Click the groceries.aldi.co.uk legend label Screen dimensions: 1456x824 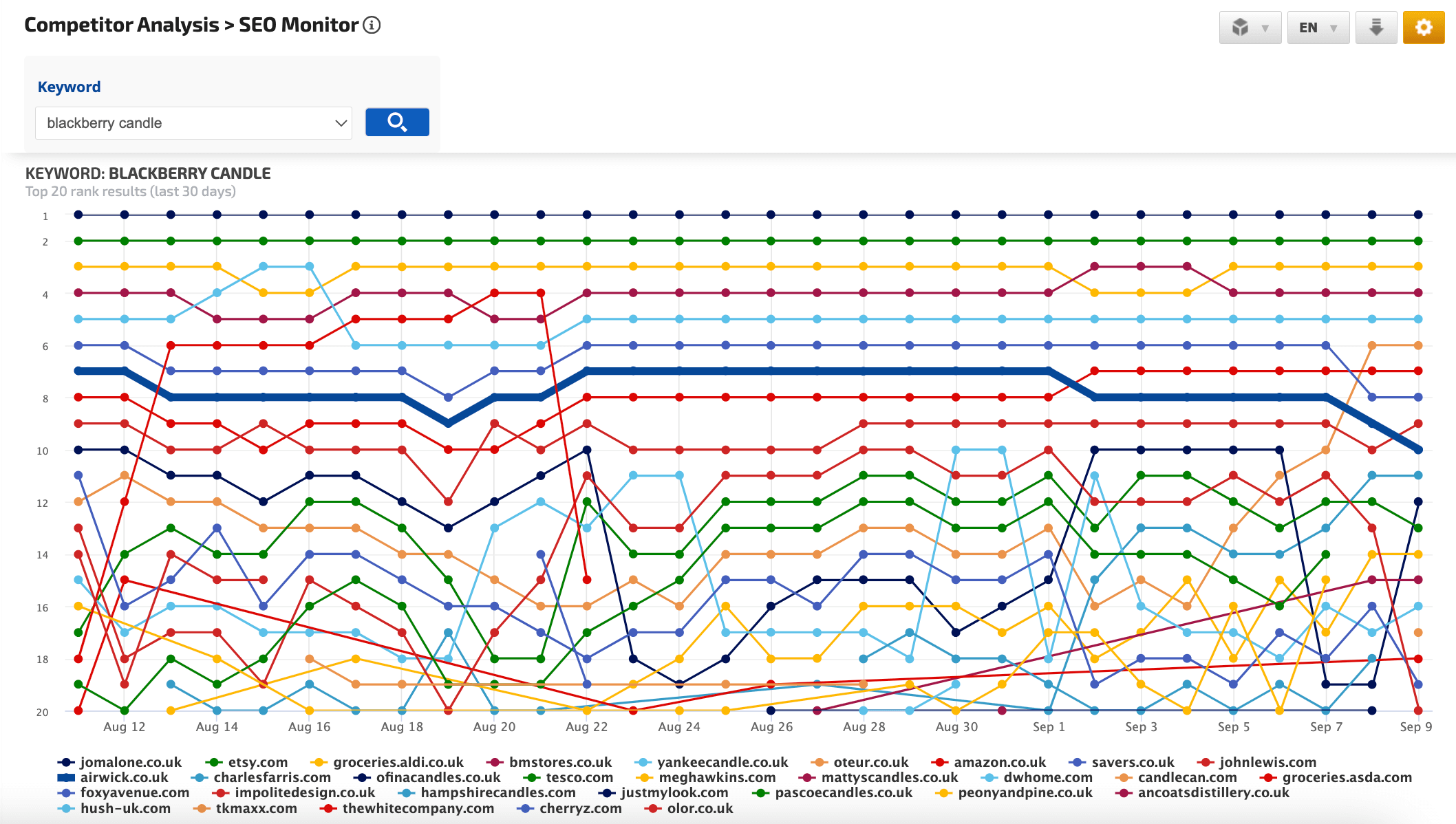tap(398, 761)
